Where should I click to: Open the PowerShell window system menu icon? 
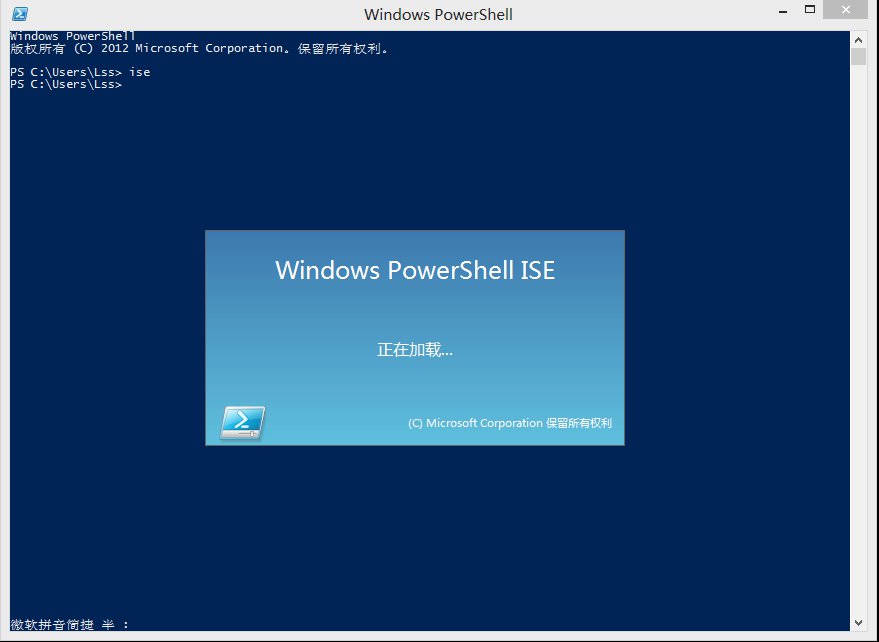pos(20,13)
